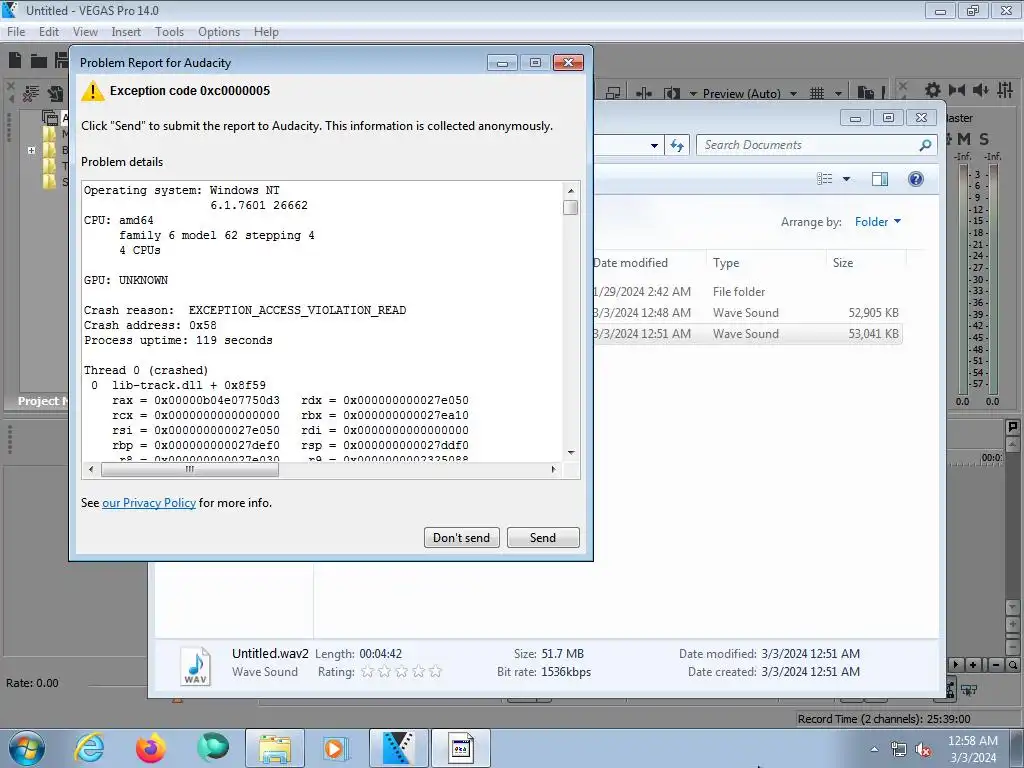Image resolution: width=1024 pixels, height=768 pixels.
Task: Click the timeline scroll right arrow button
Action: 955,665
